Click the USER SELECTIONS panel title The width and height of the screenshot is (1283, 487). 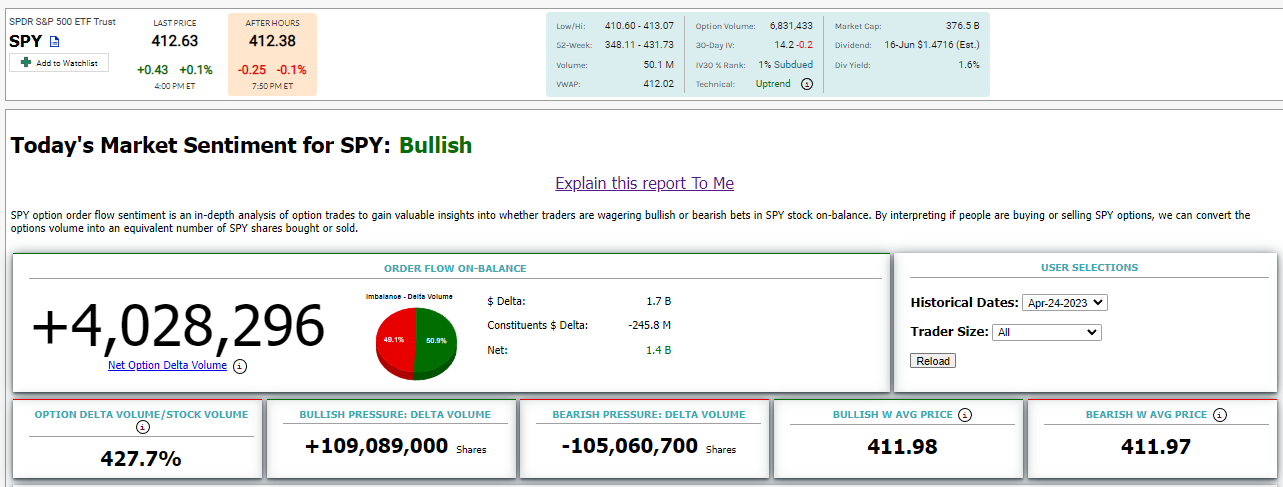[x=1089, y=267]
